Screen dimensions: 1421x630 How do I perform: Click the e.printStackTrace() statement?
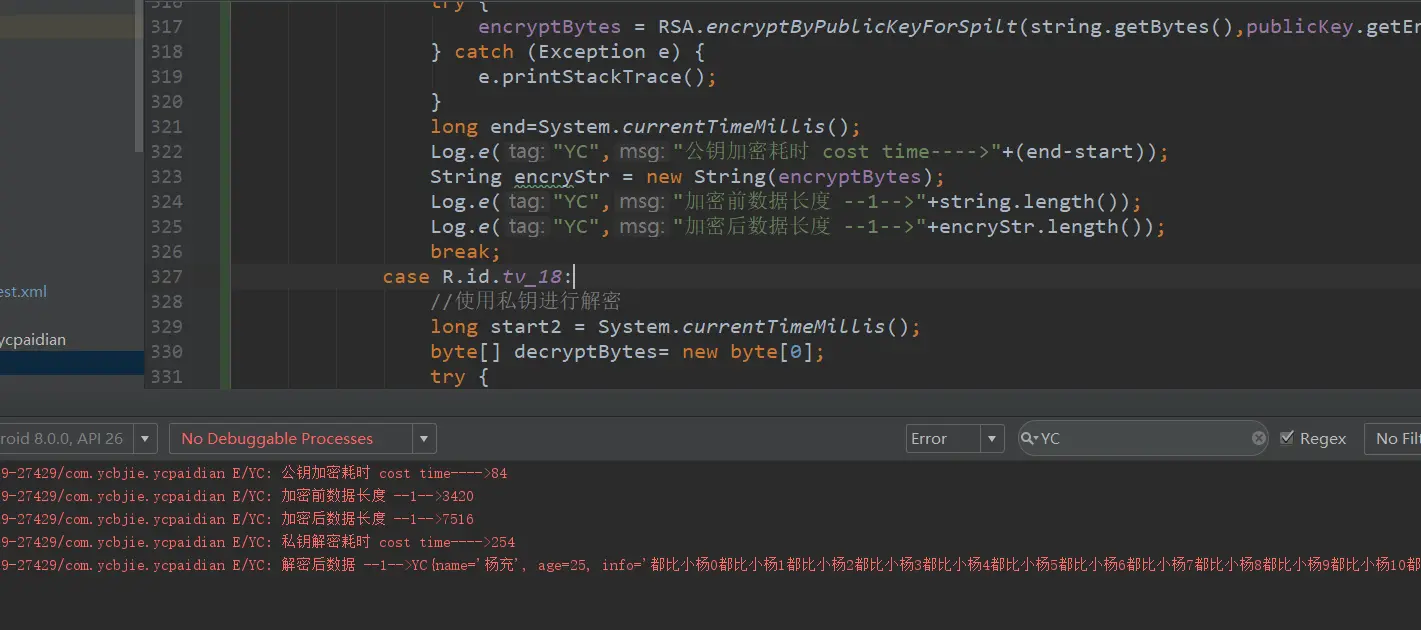point(598,77)
